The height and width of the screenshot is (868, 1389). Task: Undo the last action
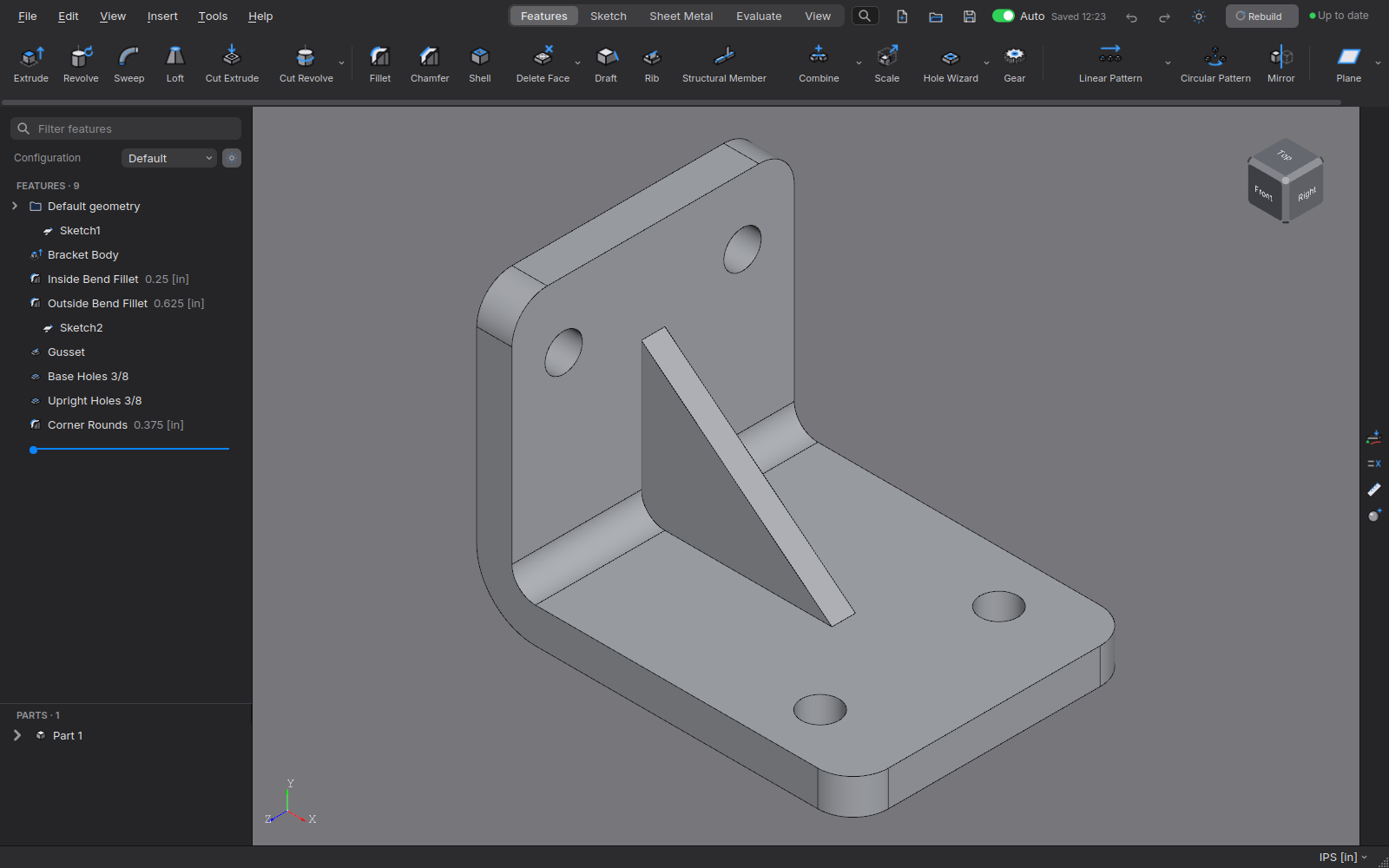click(1131, 16)
